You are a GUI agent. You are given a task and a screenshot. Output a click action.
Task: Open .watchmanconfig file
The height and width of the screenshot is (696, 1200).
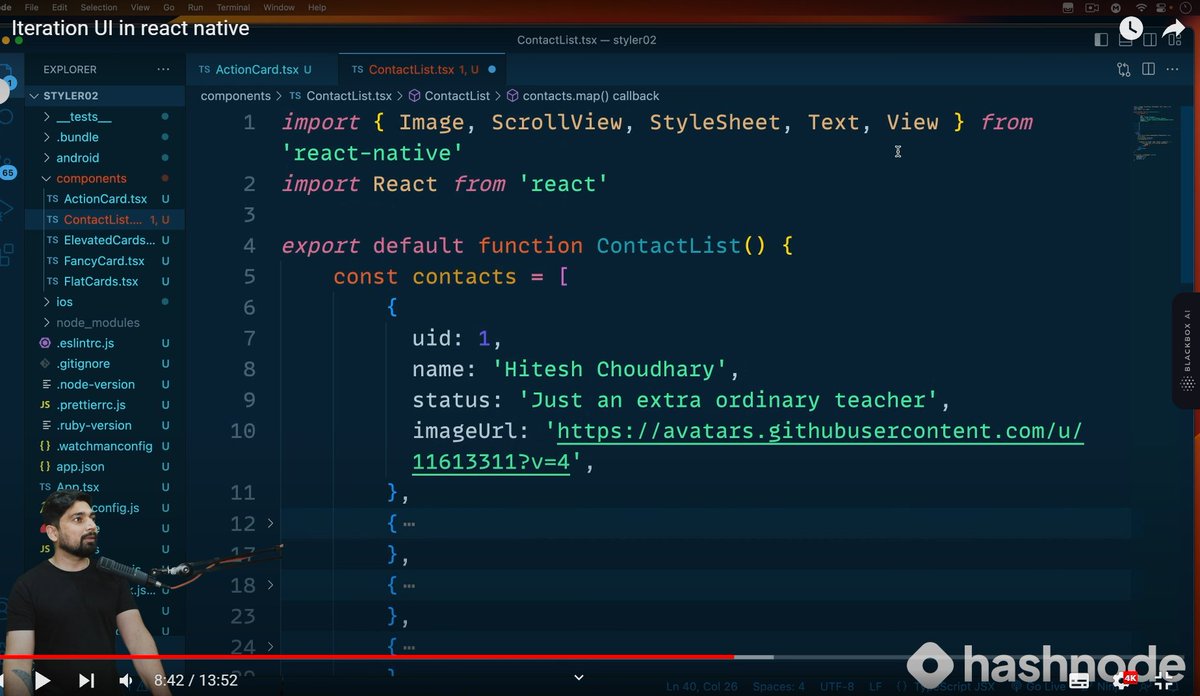point(104,445)
